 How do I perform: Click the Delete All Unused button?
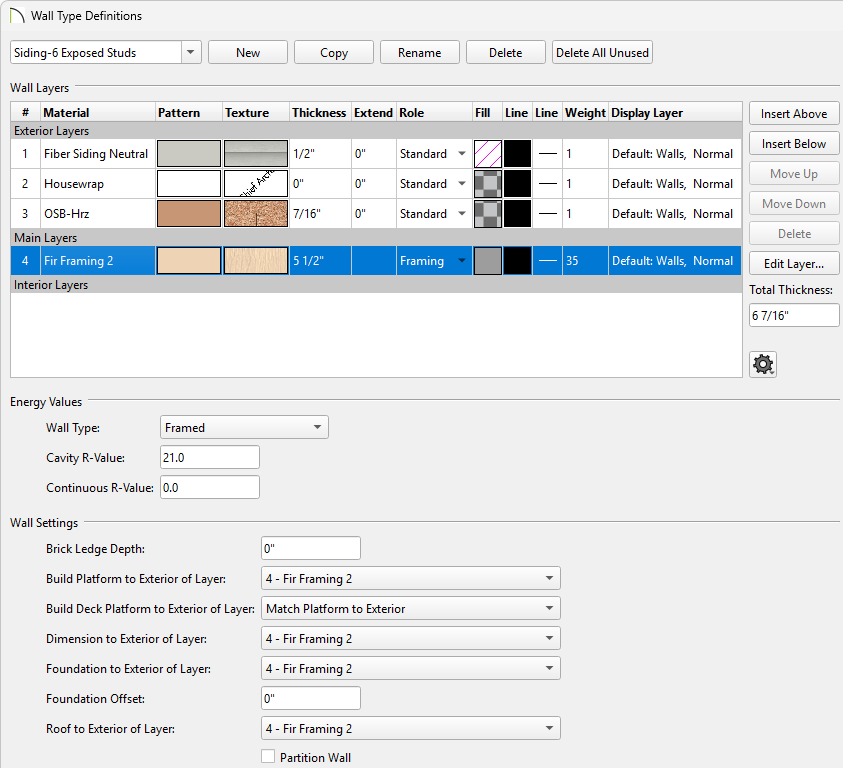[x=602, y=53]
